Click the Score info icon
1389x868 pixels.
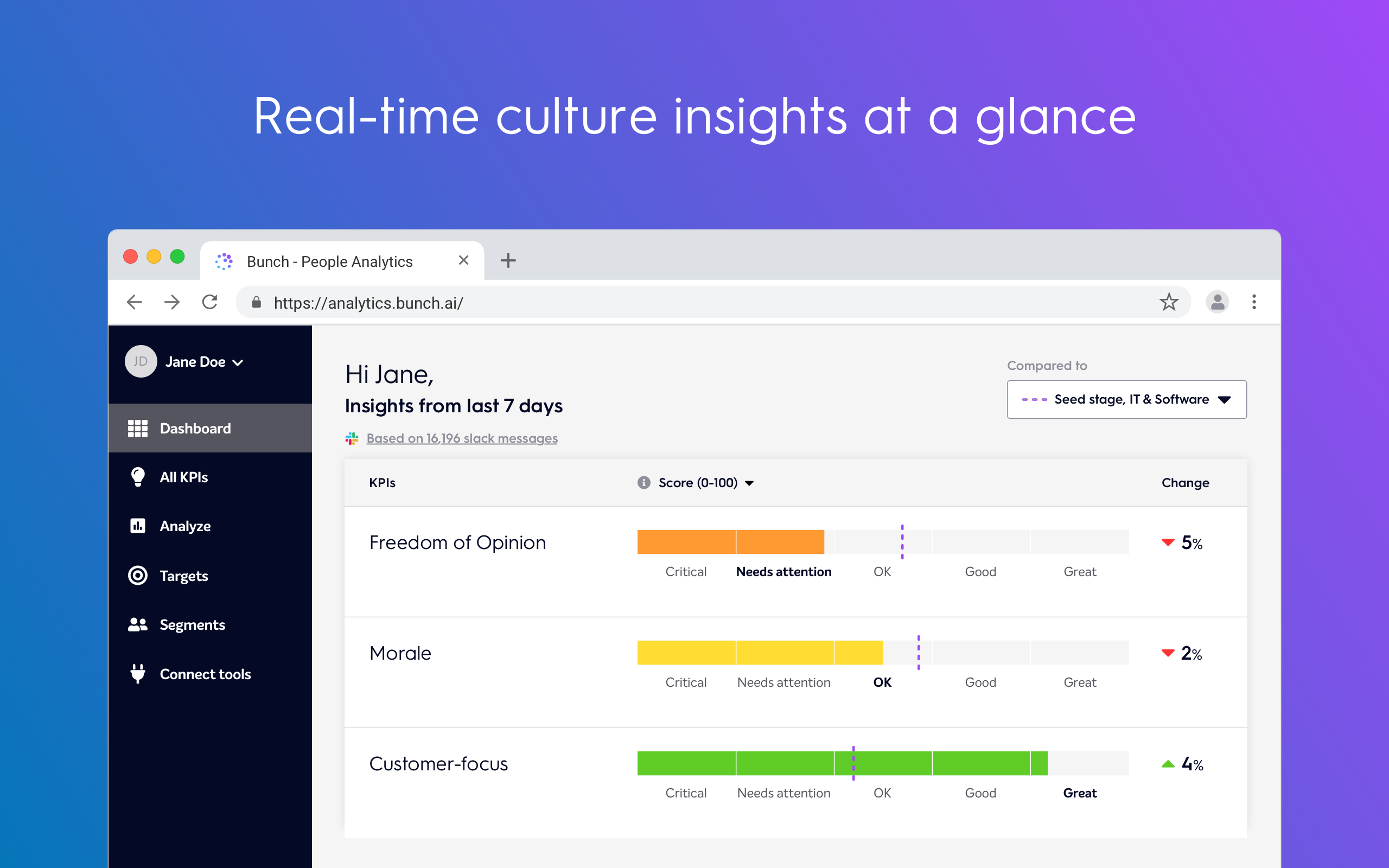644,483
